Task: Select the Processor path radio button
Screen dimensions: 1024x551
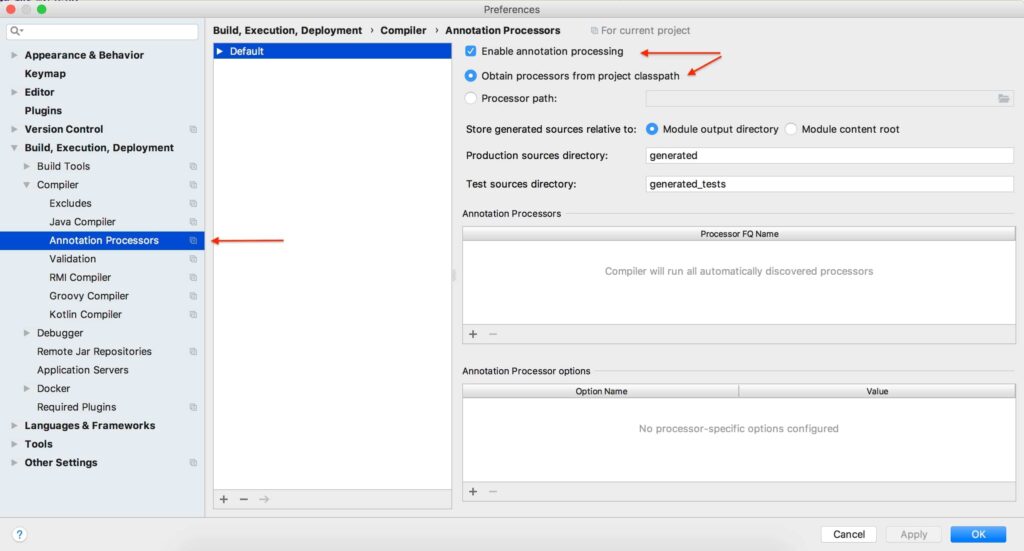Action: 470,98
